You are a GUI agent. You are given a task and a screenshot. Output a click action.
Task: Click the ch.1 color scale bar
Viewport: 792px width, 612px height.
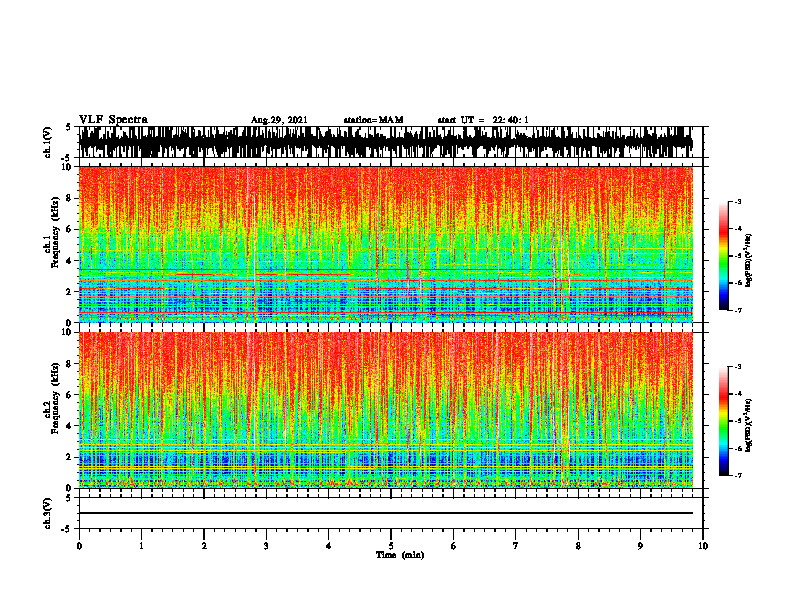[723, 256]
